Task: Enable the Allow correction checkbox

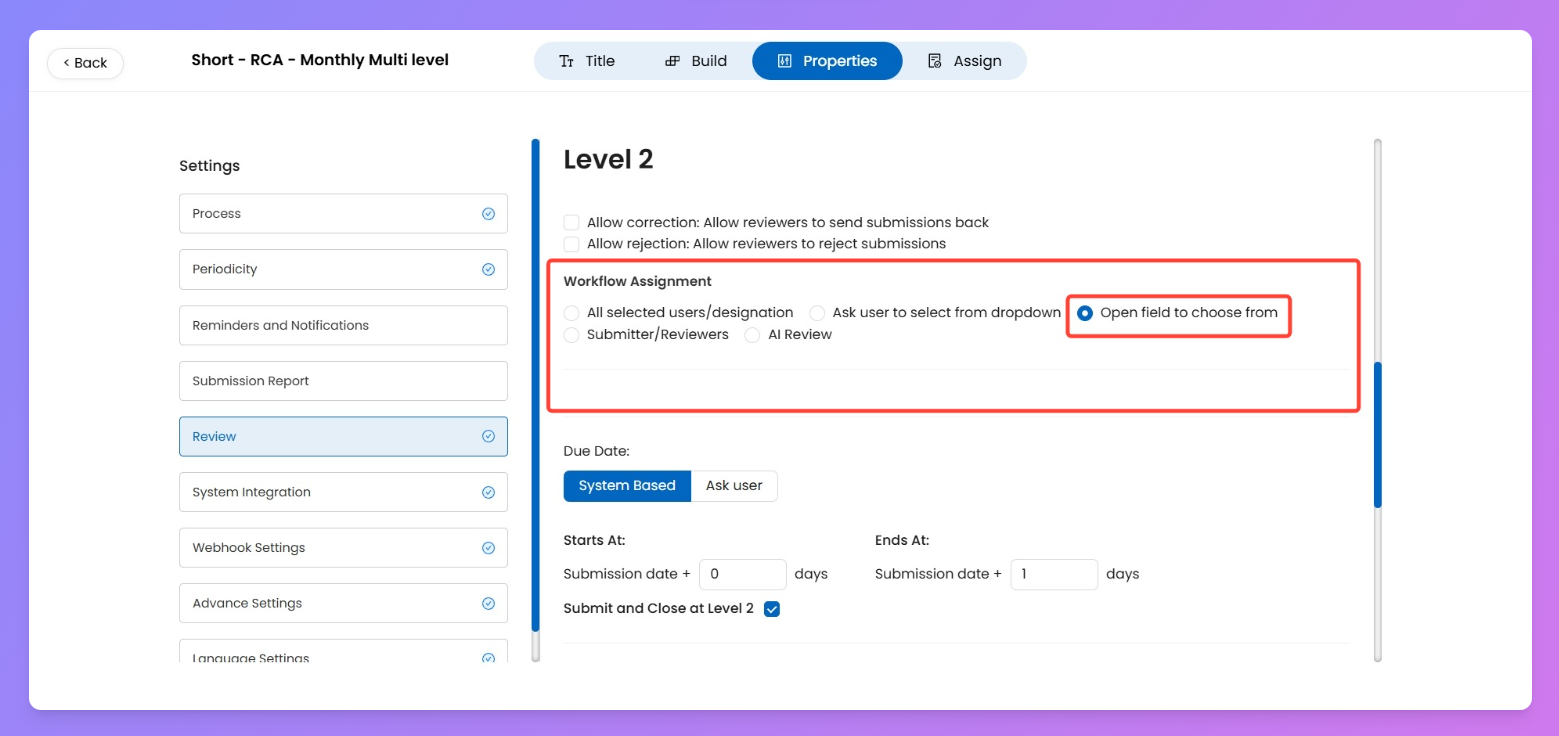Action: (x=572, y=222)
